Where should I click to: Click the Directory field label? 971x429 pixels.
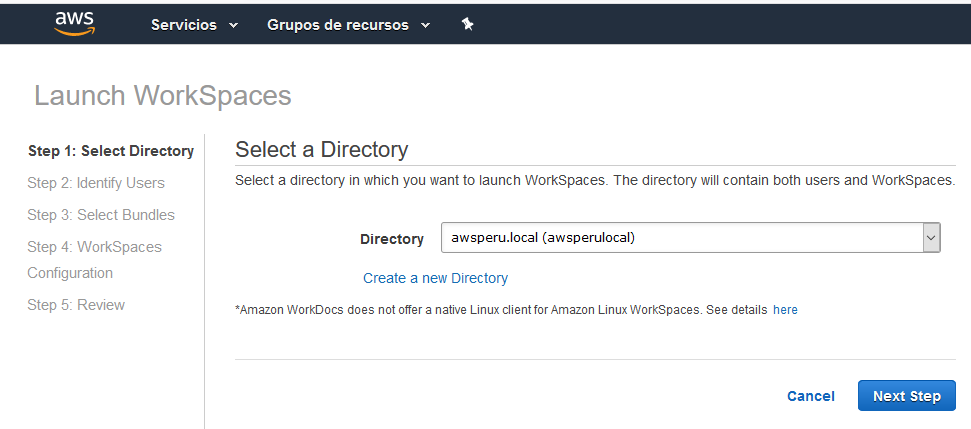pos(391,239)
